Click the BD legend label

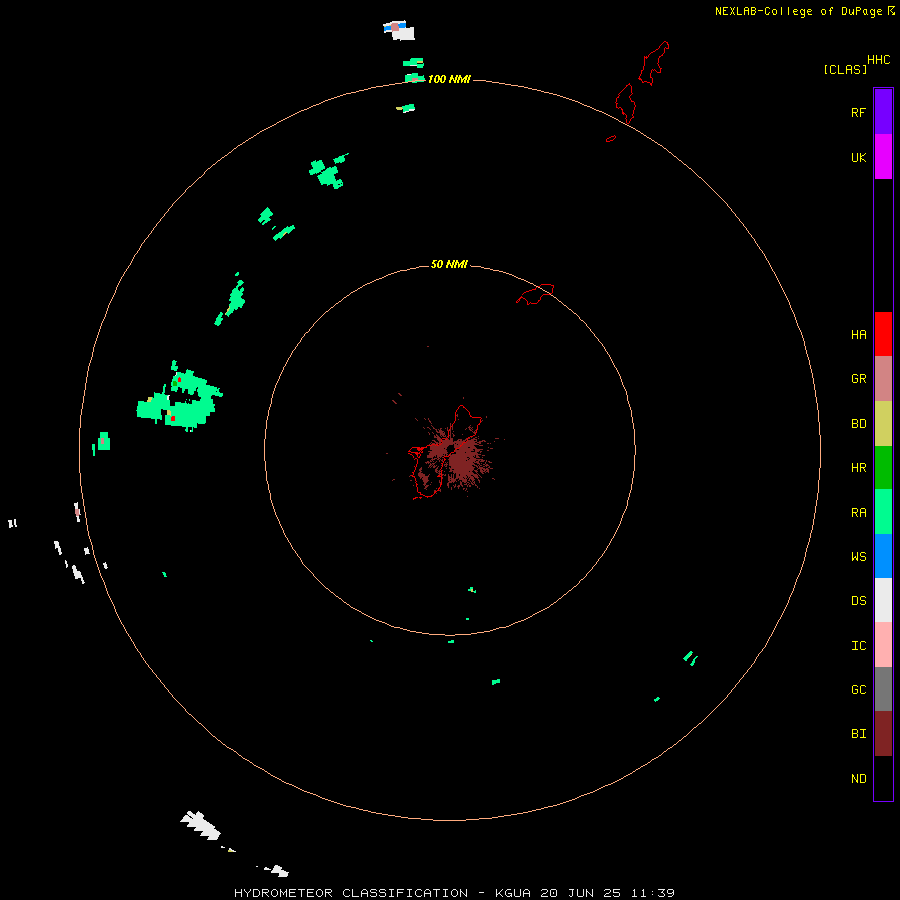coord(858,424)
